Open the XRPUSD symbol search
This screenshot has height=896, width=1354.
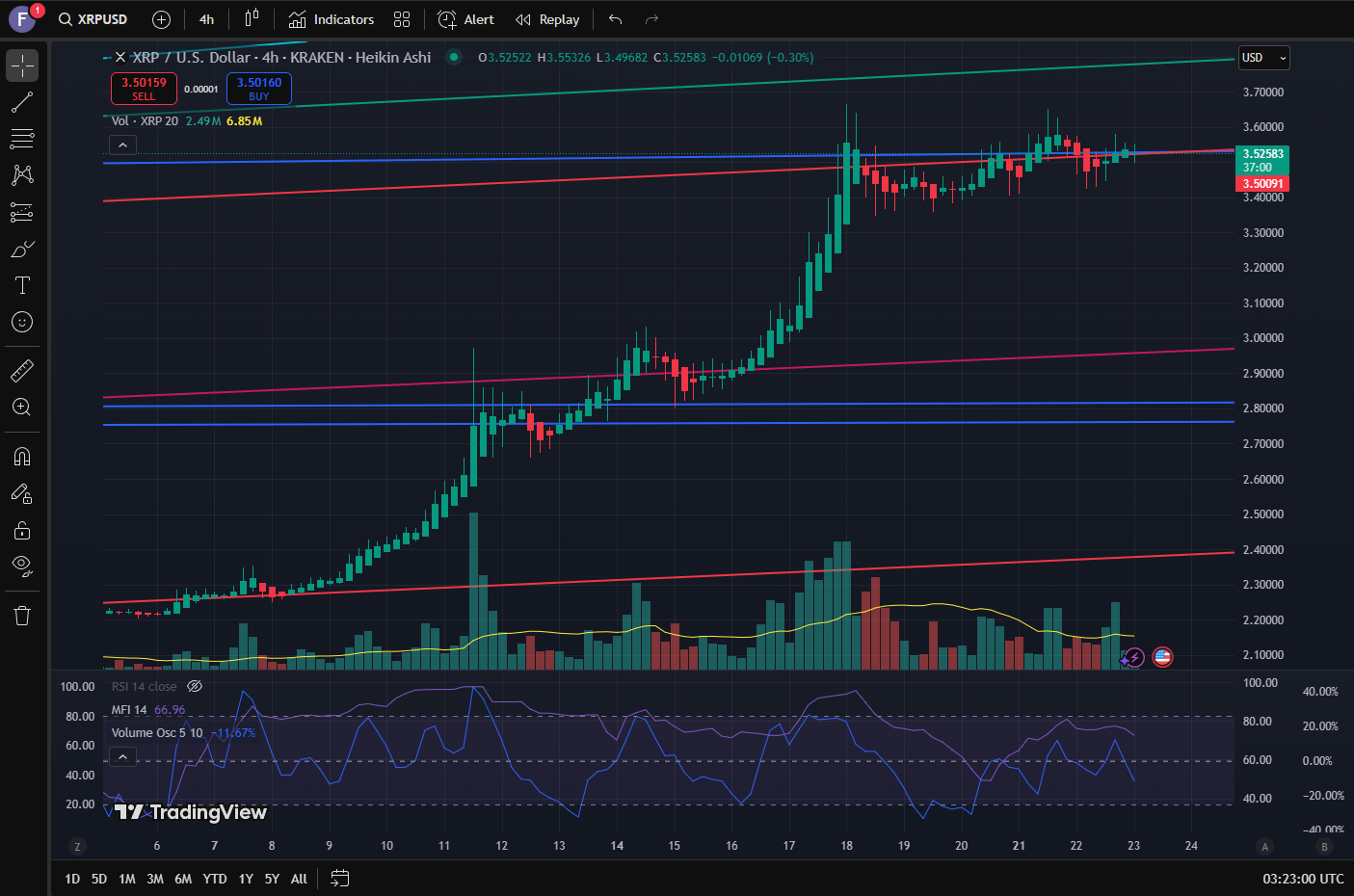point(93,19)
